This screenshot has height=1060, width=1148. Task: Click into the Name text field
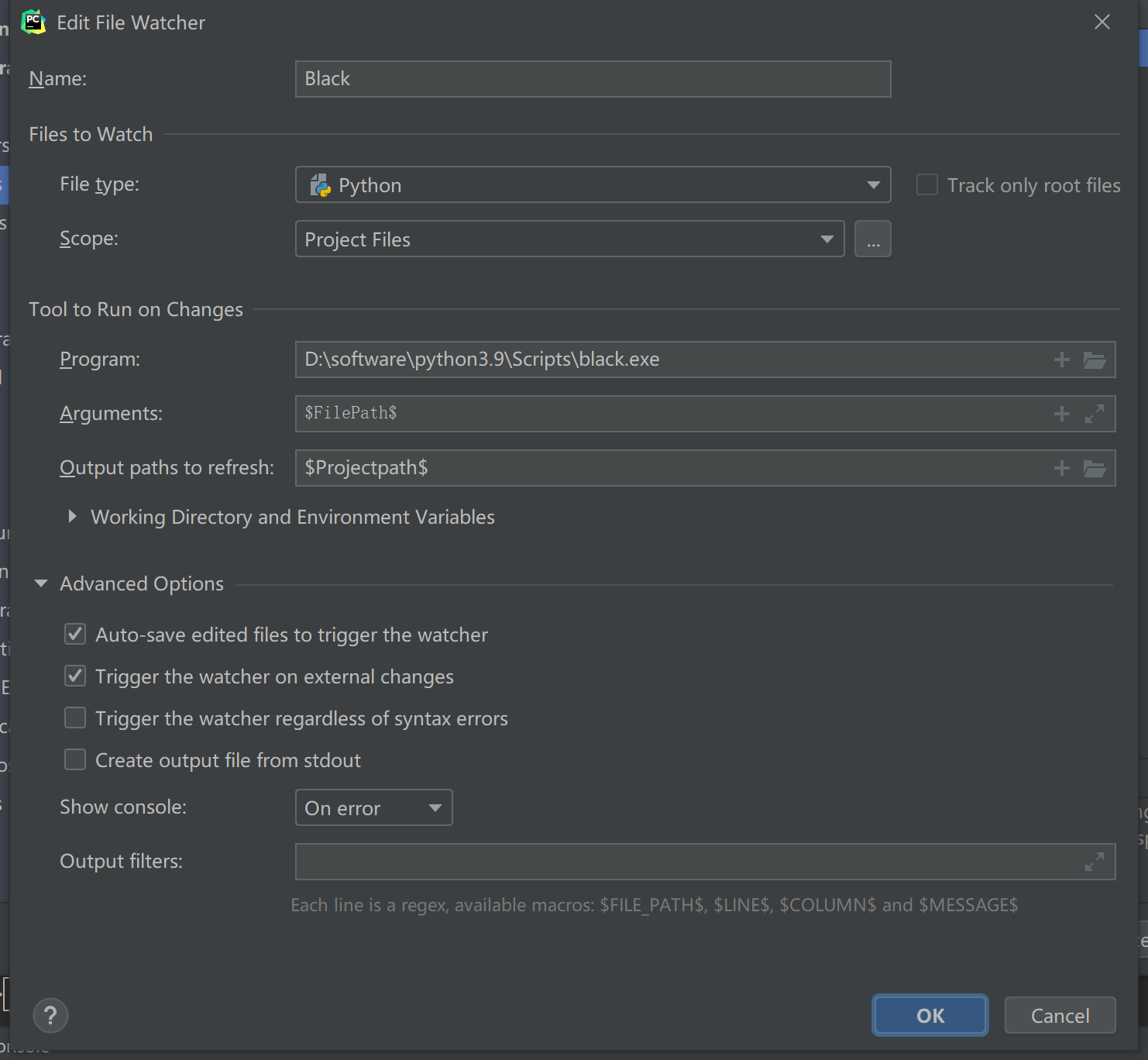[593, 79]
